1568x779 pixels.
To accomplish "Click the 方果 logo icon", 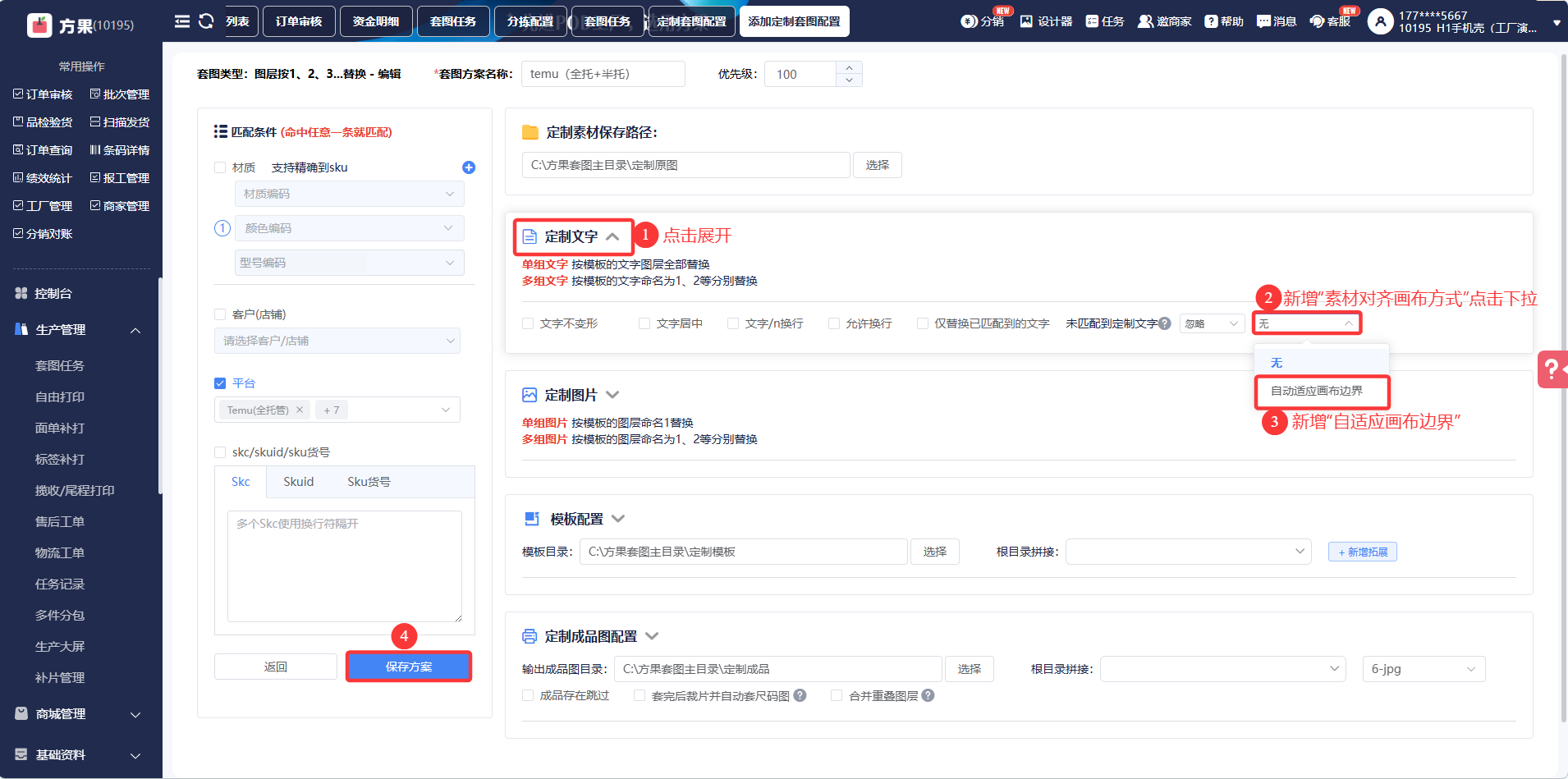I will pyautogui.click(x=39, y=25).
